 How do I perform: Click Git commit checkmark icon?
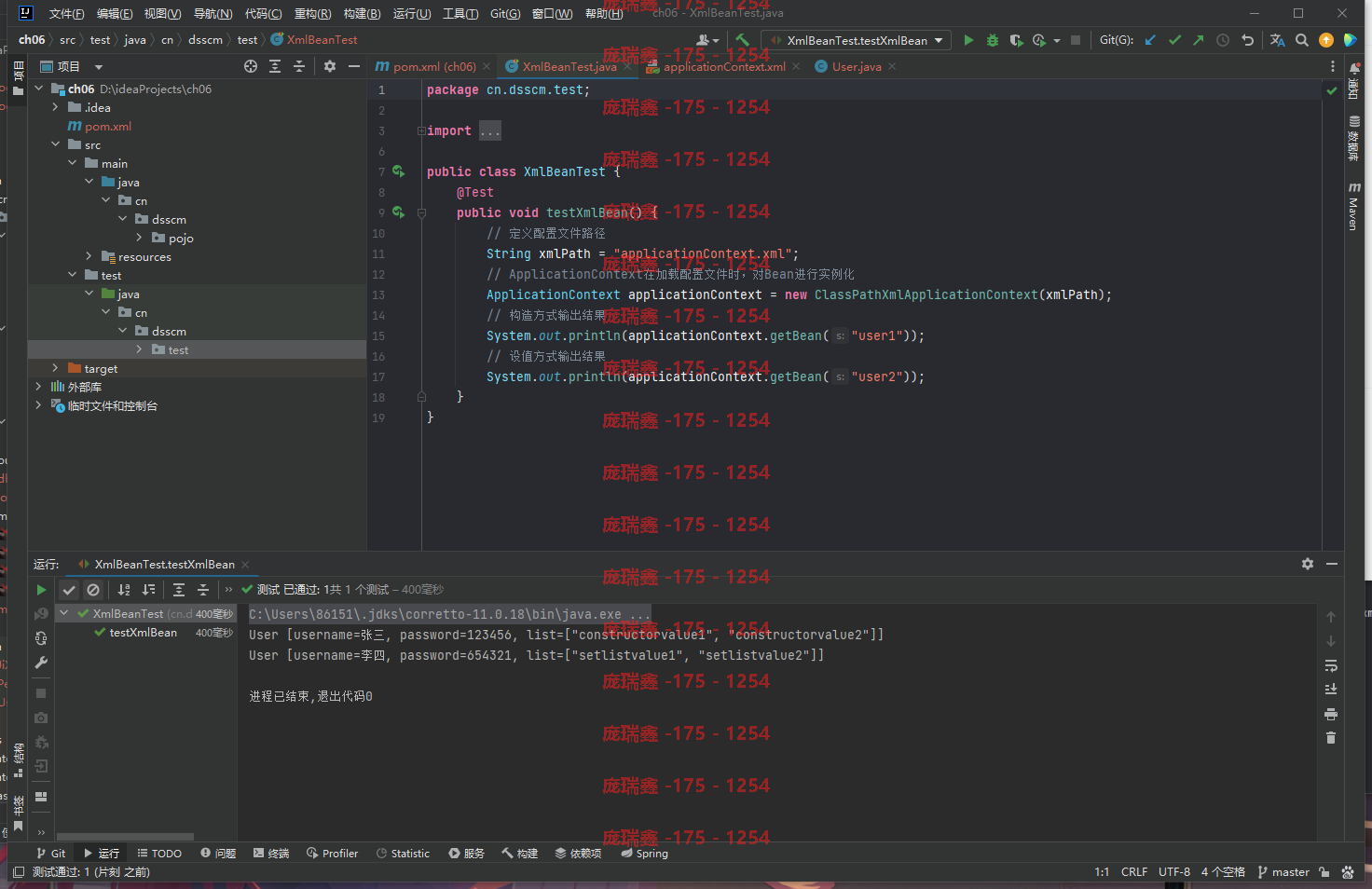click(x=1174, y=40)
